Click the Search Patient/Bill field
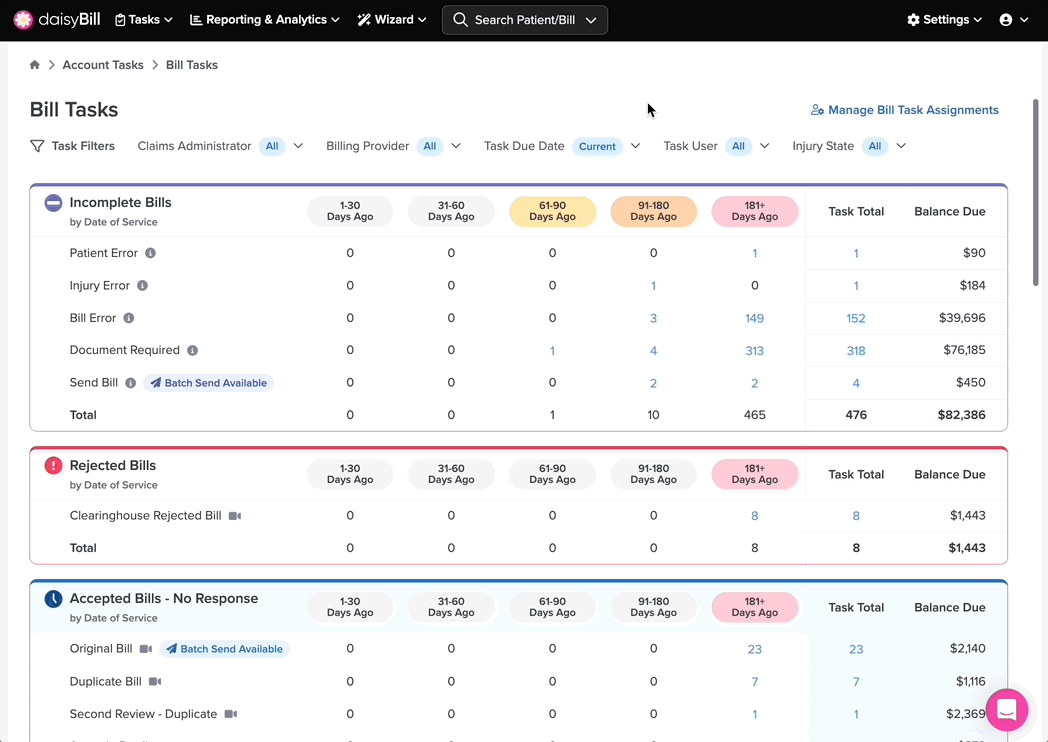The height and width of the screenshot is (742, 1048). (525, 20)
